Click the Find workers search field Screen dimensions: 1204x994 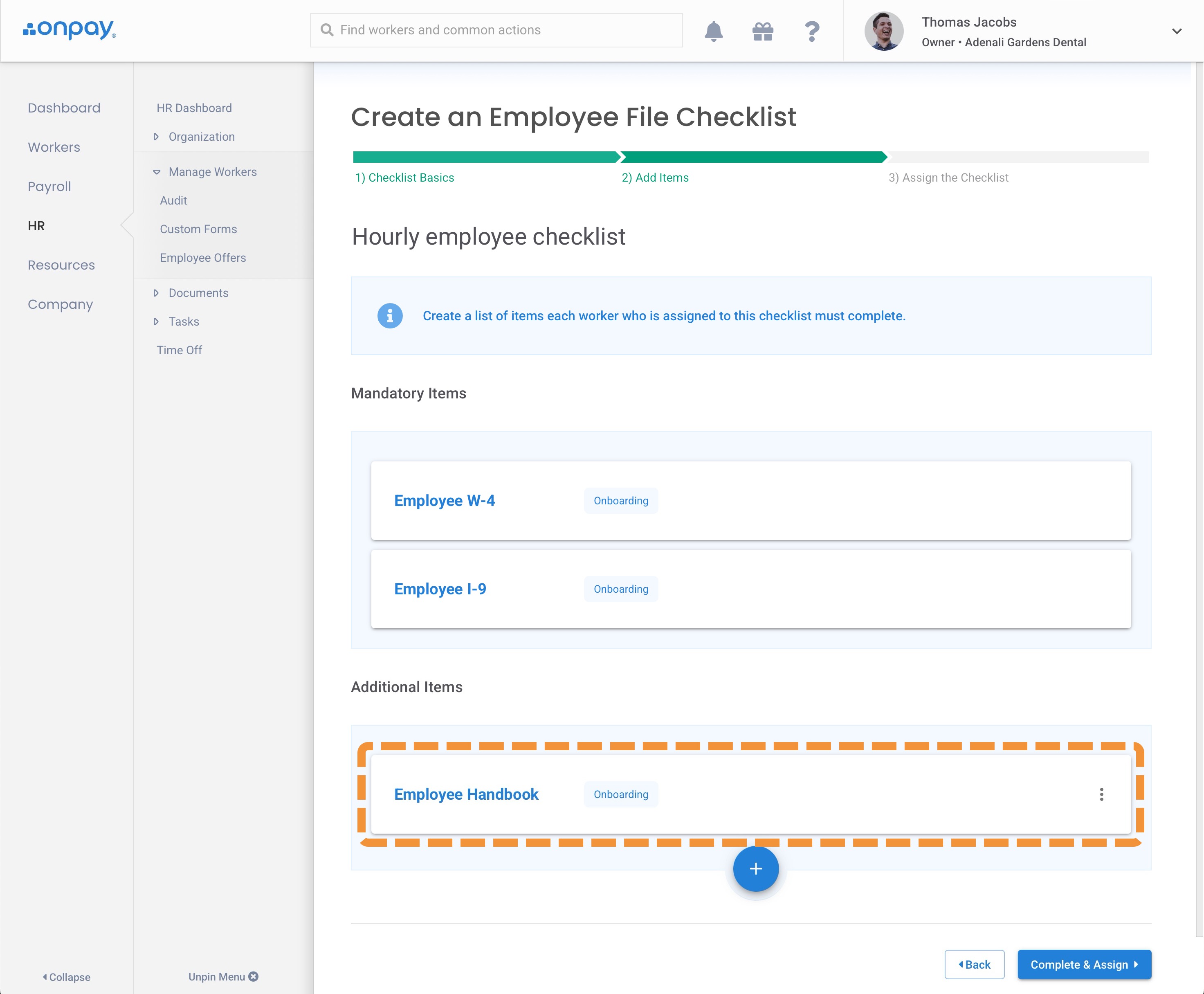pyautogui.click(x=496, y=30)
